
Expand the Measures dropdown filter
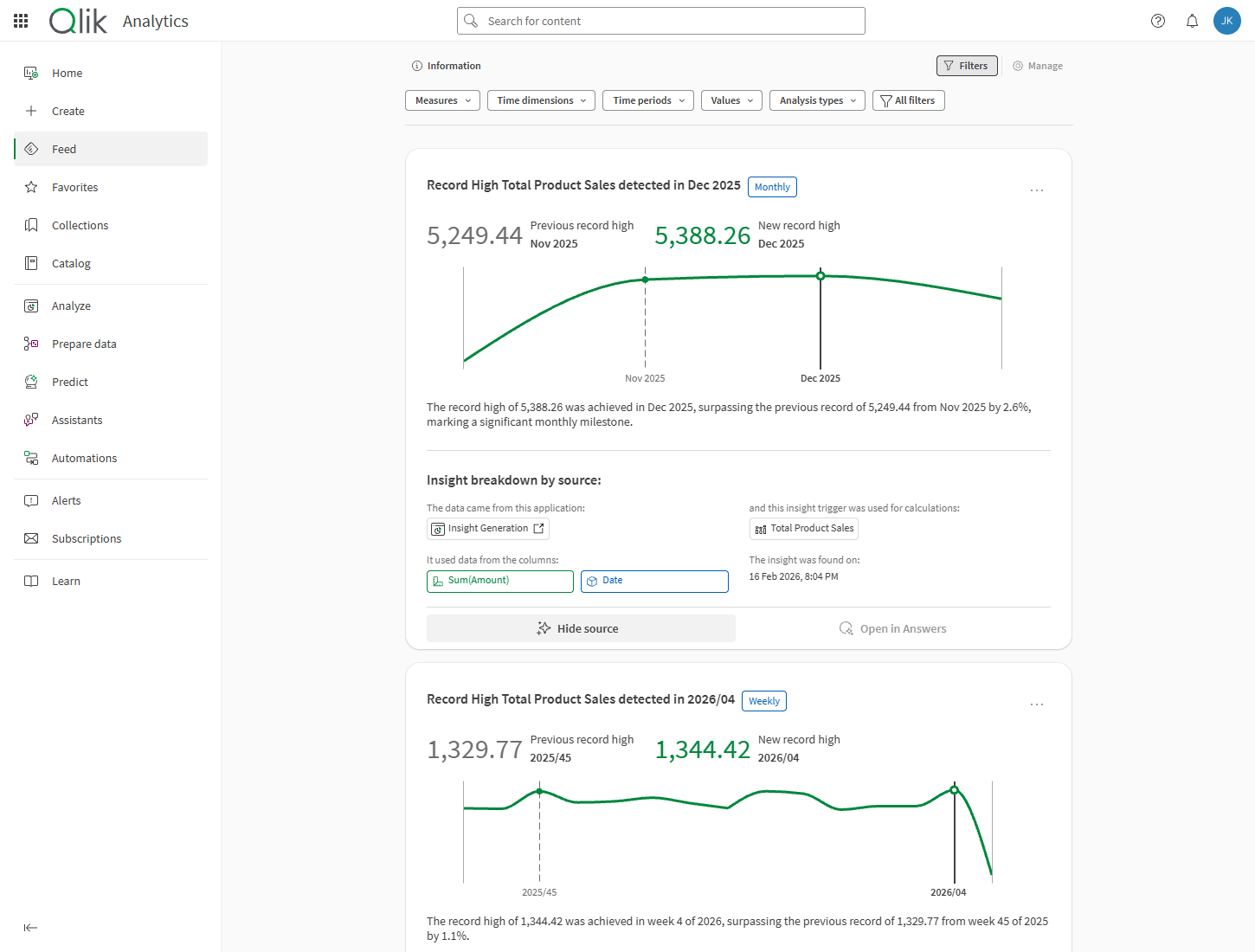point(443,100)
